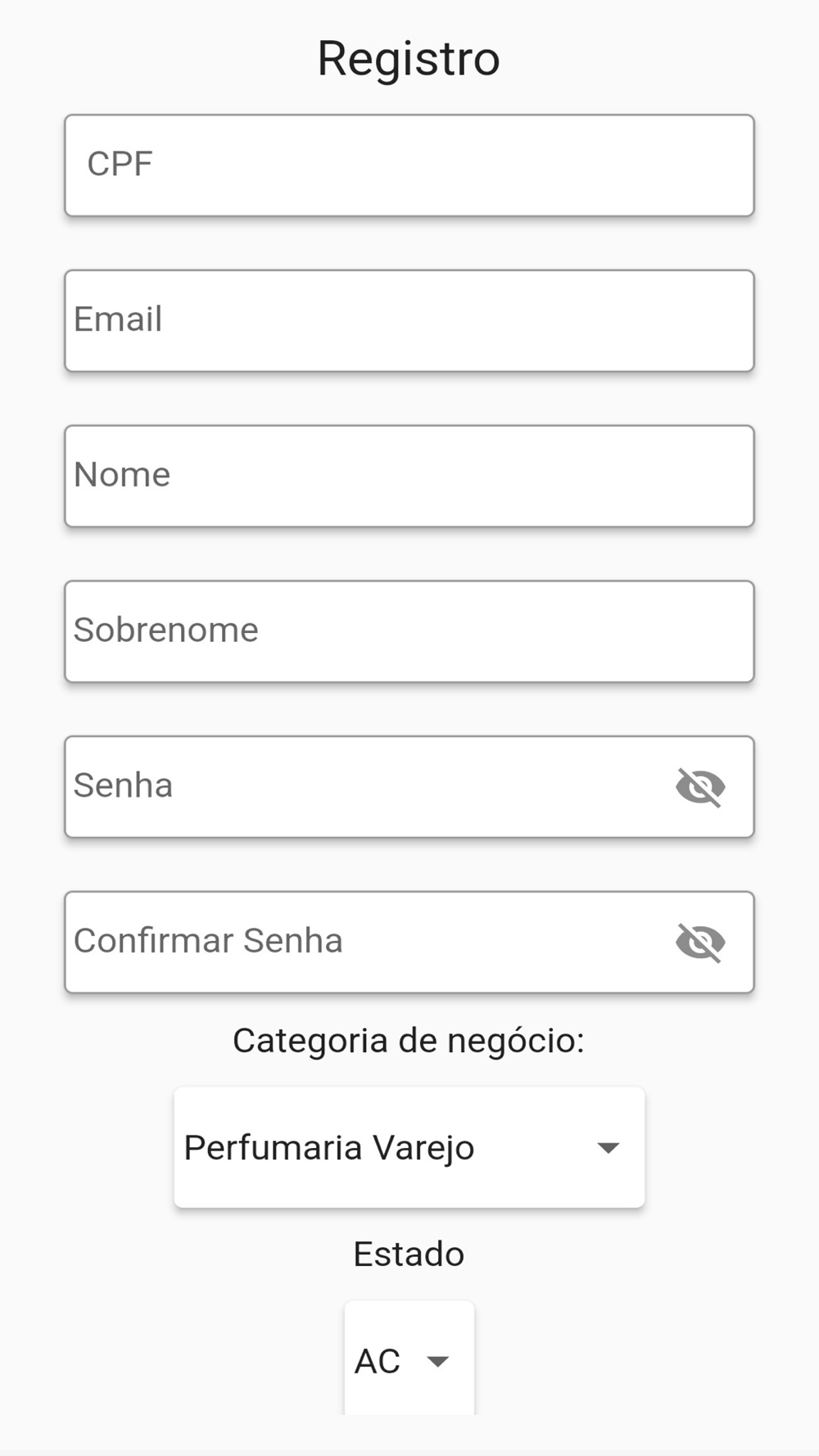Show the Confirmar Senha password text
819x1456 pixels.
700,942
